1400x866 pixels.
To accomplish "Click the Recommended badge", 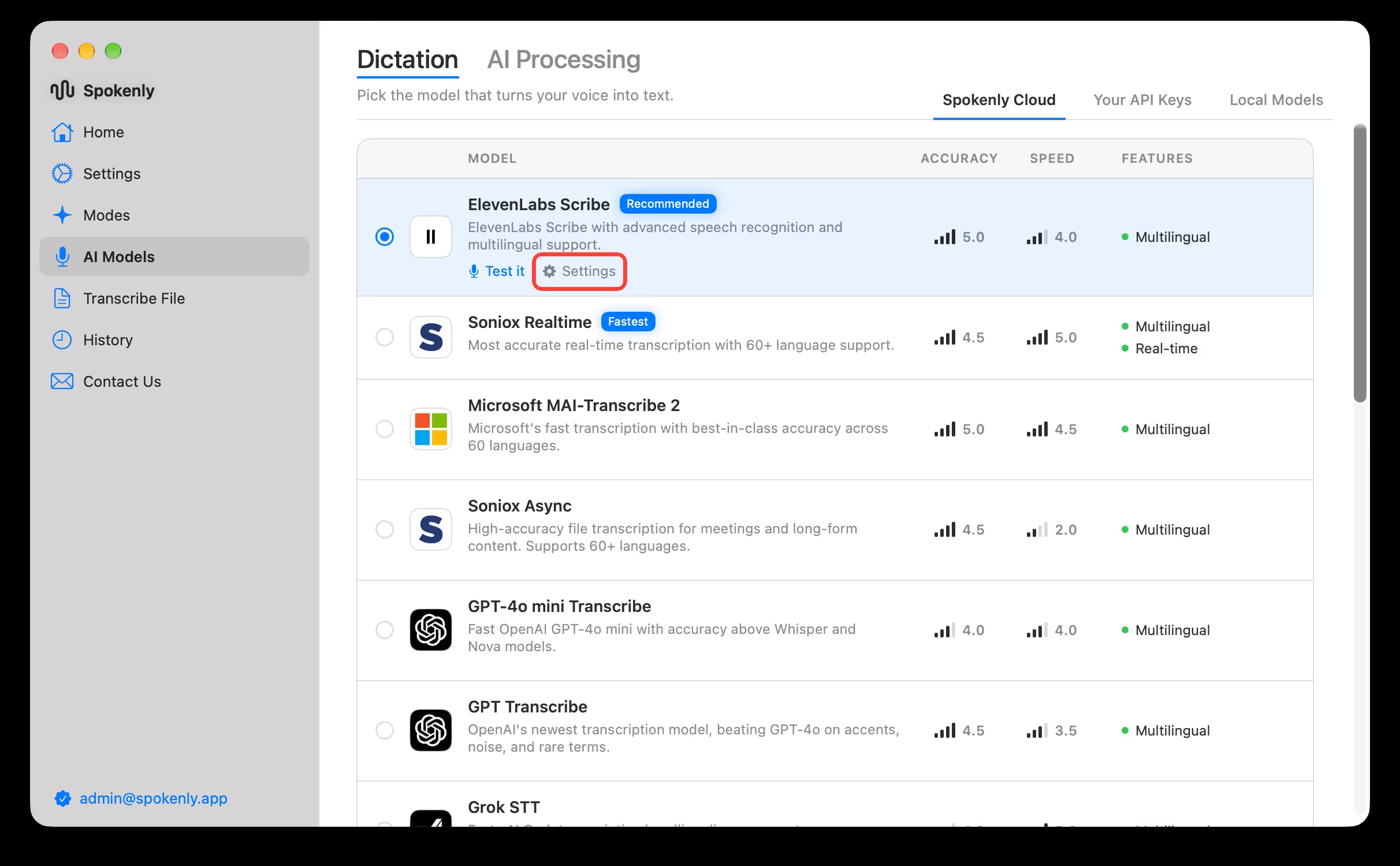I will click(x=668, y=204).
